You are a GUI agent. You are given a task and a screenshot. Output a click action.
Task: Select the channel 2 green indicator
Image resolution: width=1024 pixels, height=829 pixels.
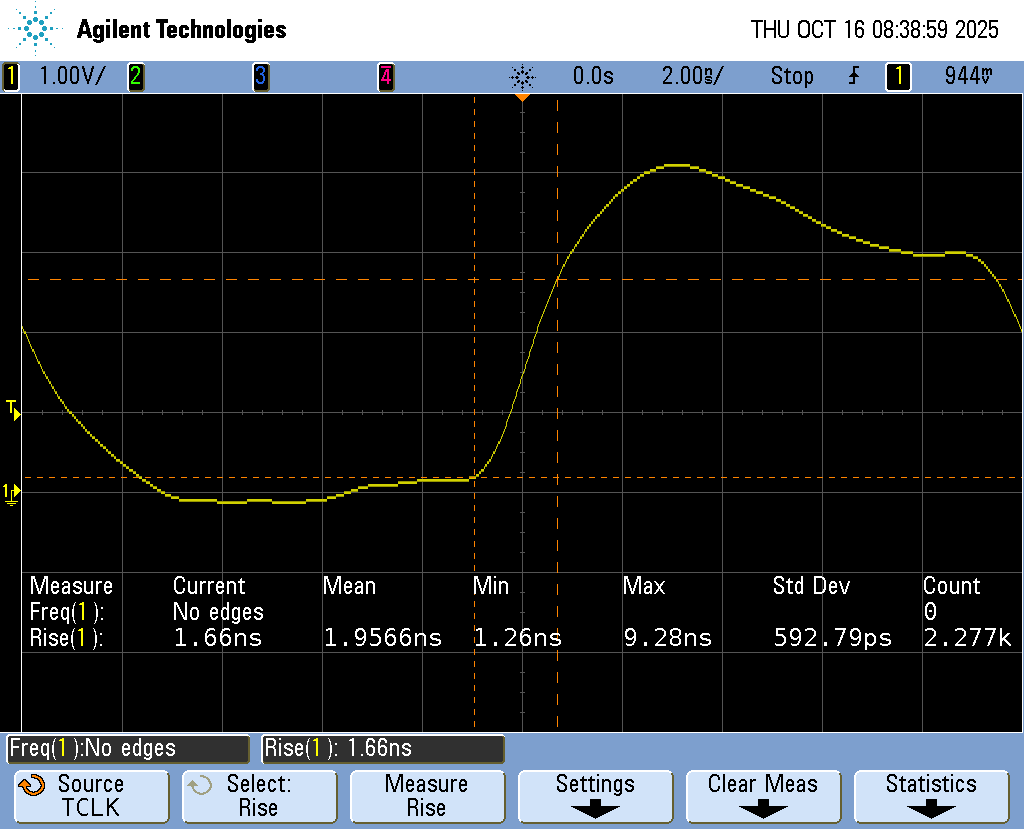tap(135, 76)
